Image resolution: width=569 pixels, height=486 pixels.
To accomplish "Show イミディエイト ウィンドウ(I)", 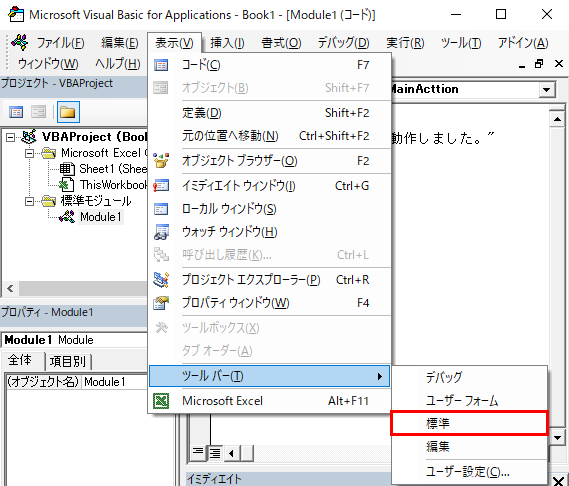I will [x=269, y=186].
